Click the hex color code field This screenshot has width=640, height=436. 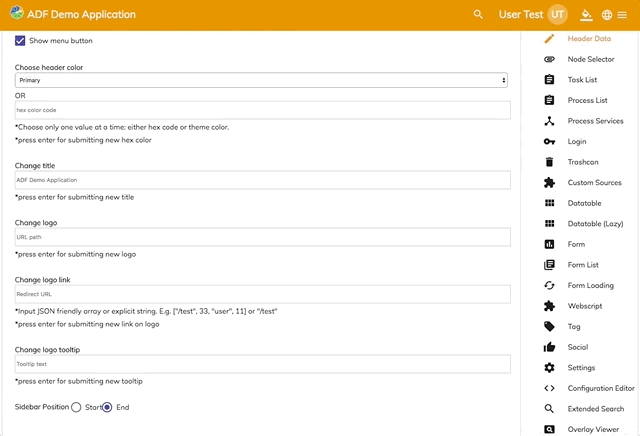pos(261,110)
